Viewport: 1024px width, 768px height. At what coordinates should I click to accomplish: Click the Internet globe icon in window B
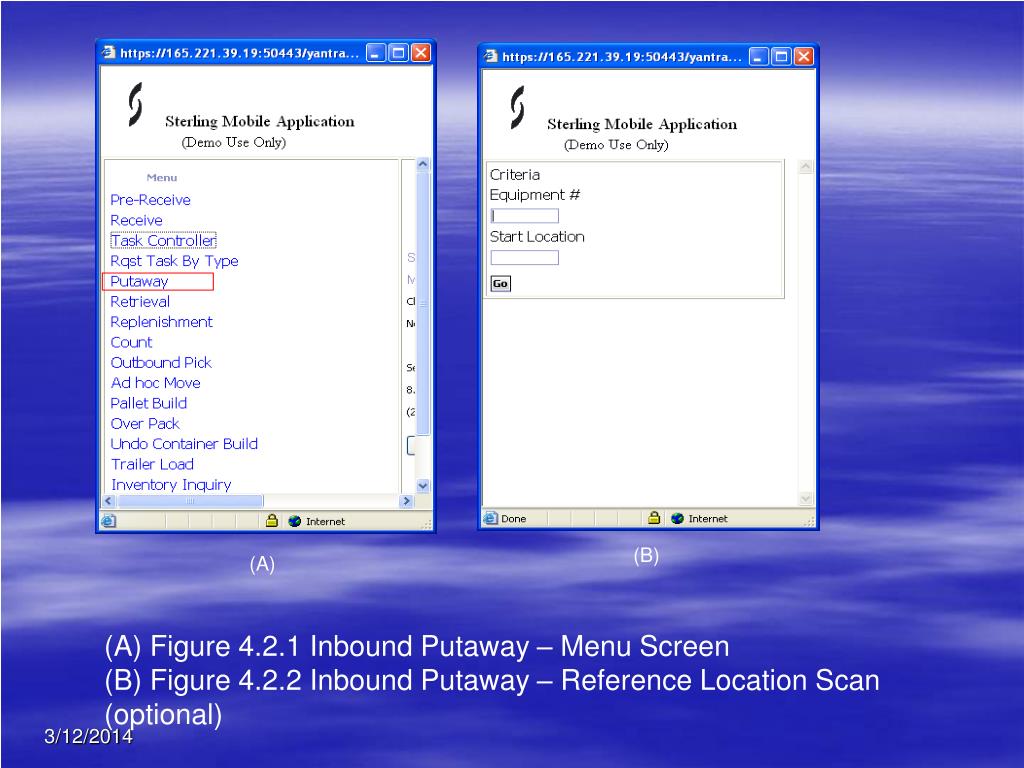(x=677, y=519)
